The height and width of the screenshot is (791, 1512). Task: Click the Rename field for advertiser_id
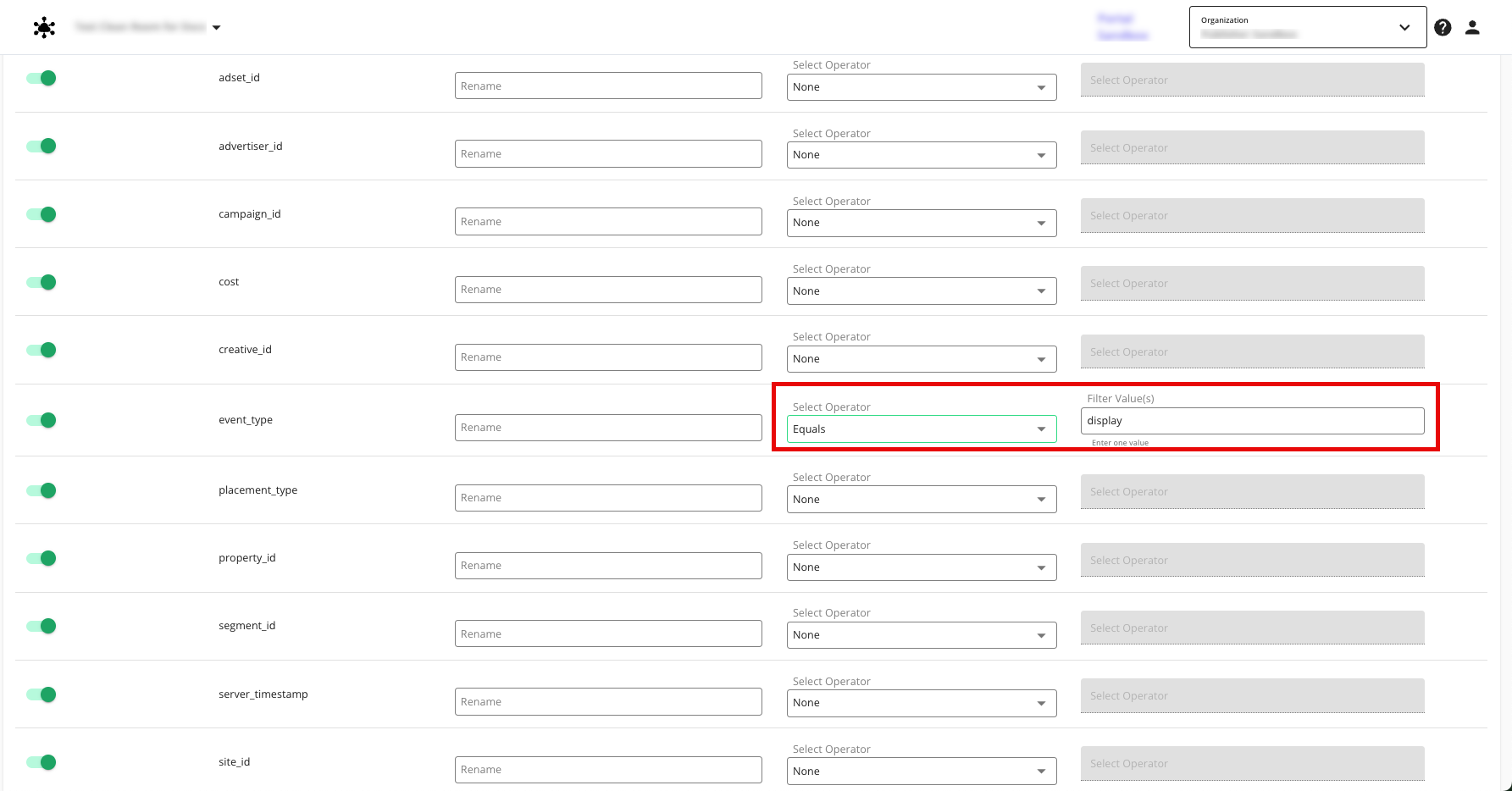click(607, 154)
